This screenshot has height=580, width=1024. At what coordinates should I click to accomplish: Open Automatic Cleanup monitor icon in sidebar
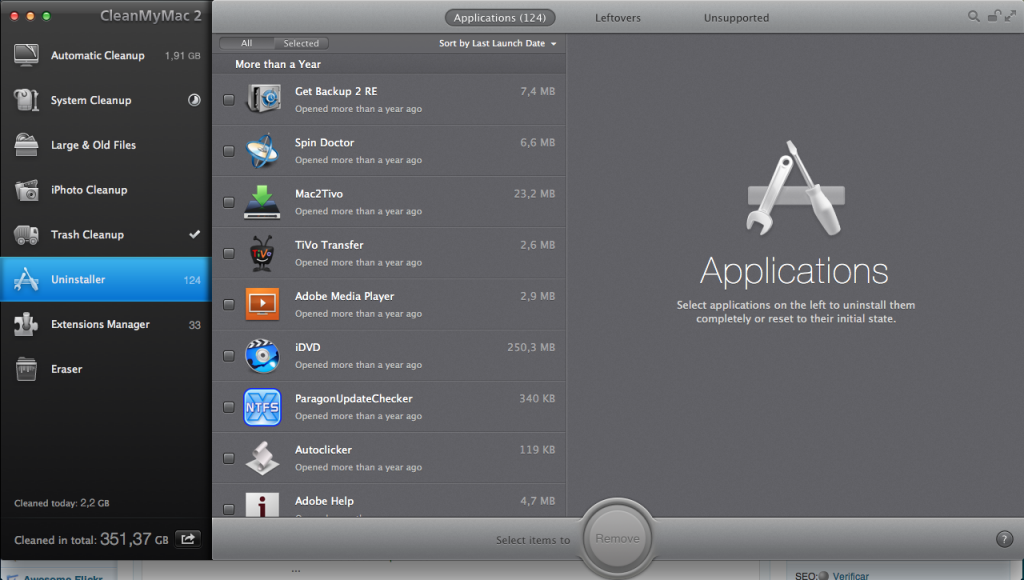[26, 56]
